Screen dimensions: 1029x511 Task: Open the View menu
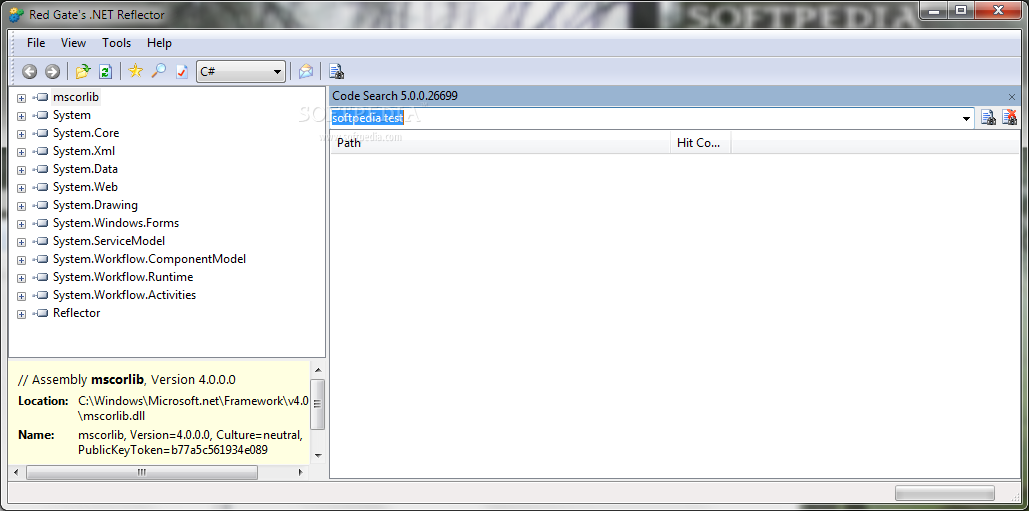pos(74,43)
